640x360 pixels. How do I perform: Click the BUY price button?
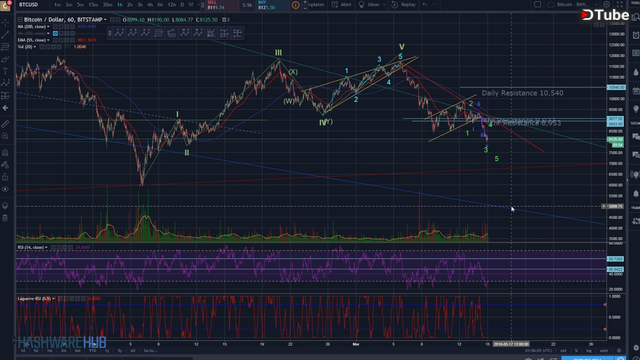(272, 5)
